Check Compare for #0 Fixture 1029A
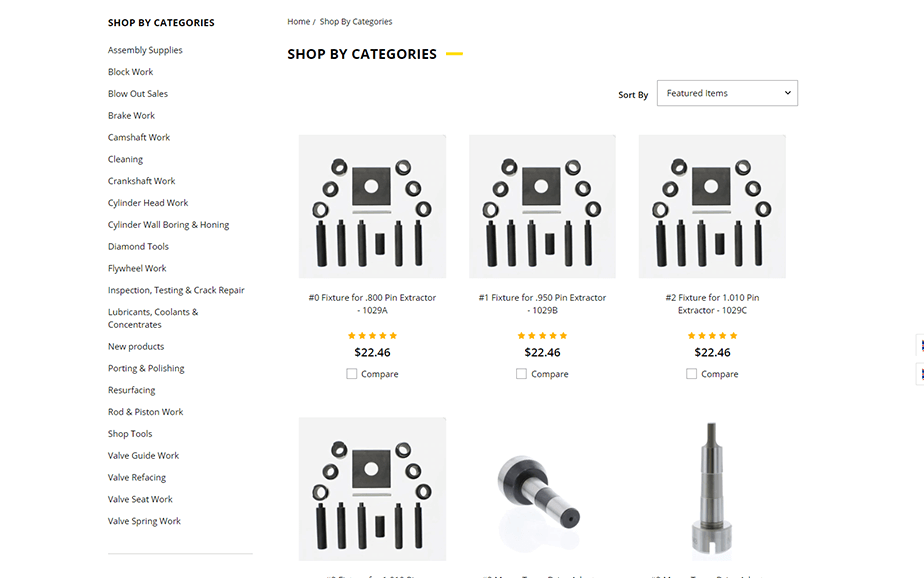The width and height of the screenshot is (924, 578). (352, 374)
